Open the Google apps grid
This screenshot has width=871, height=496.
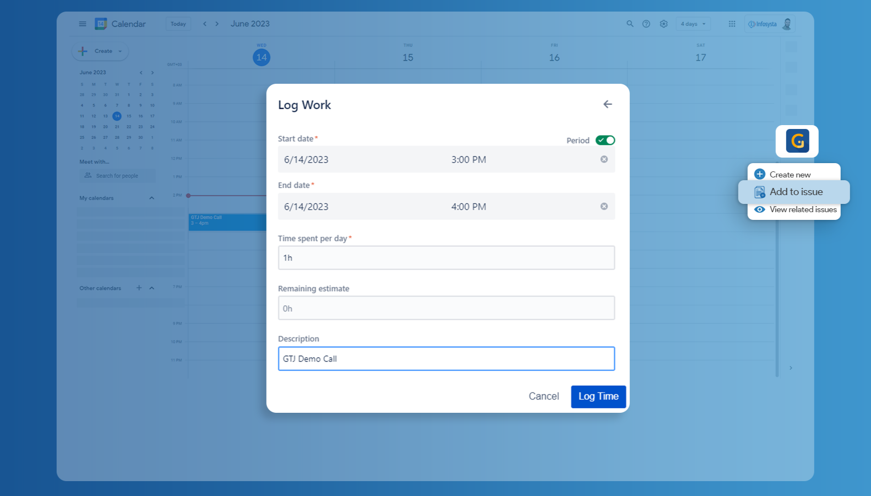pyautogui.click(x=732, y=24)
